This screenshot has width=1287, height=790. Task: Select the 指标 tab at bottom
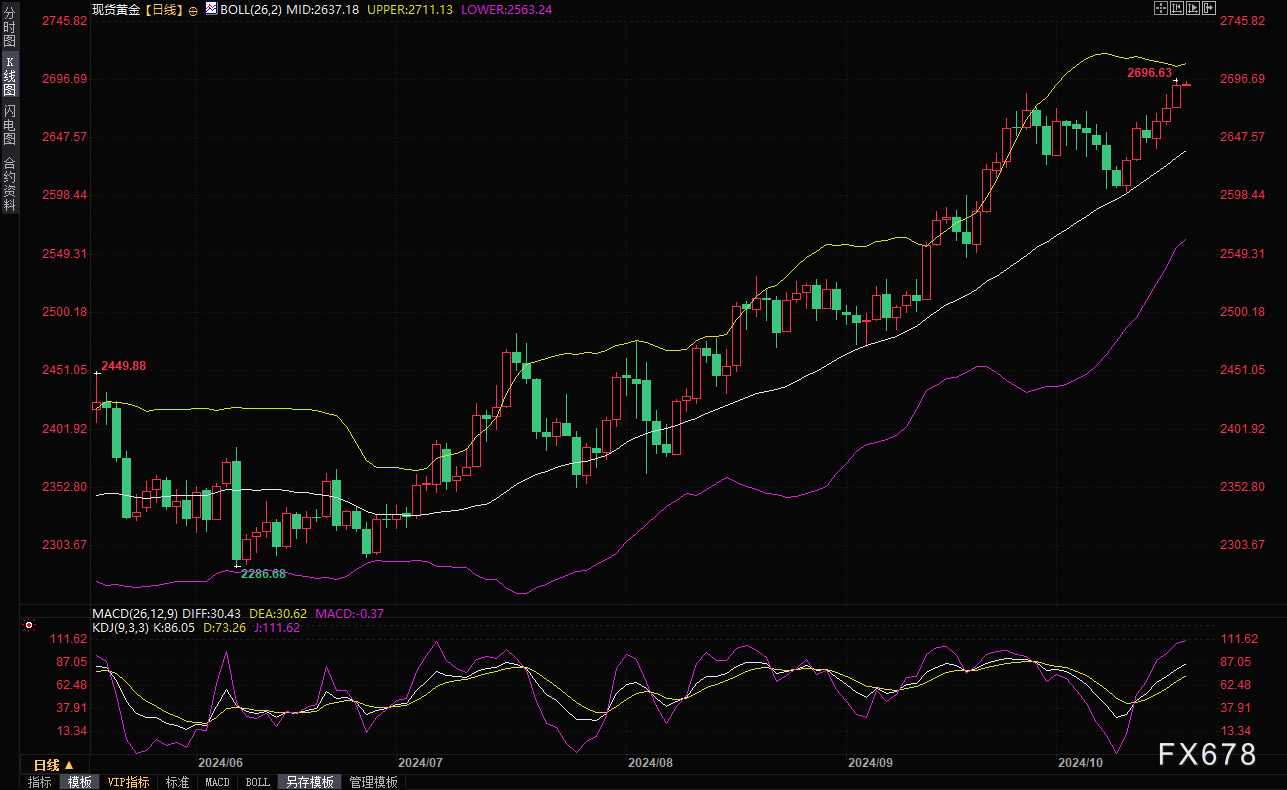[40, 782]
